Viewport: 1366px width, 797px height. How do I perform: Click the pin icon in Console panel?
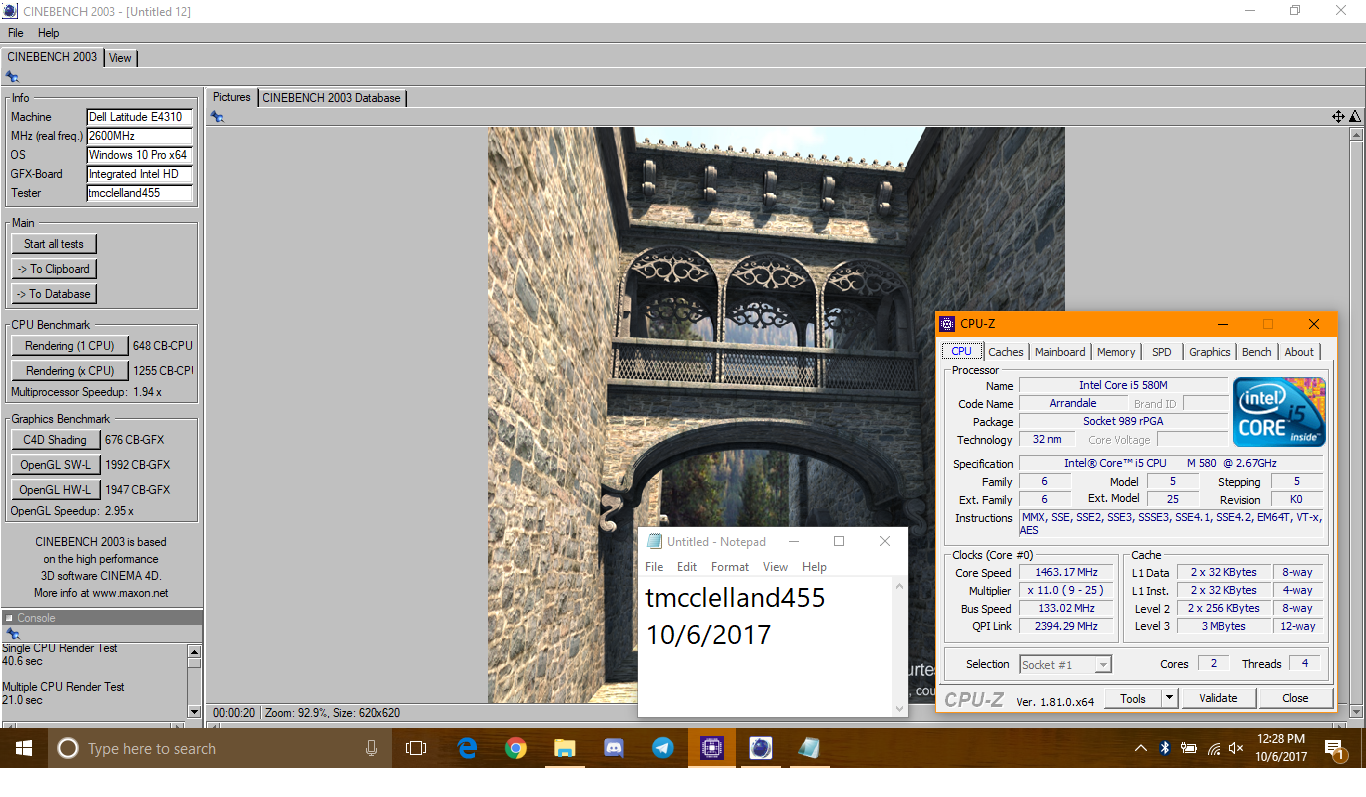(x=12, y=634)
